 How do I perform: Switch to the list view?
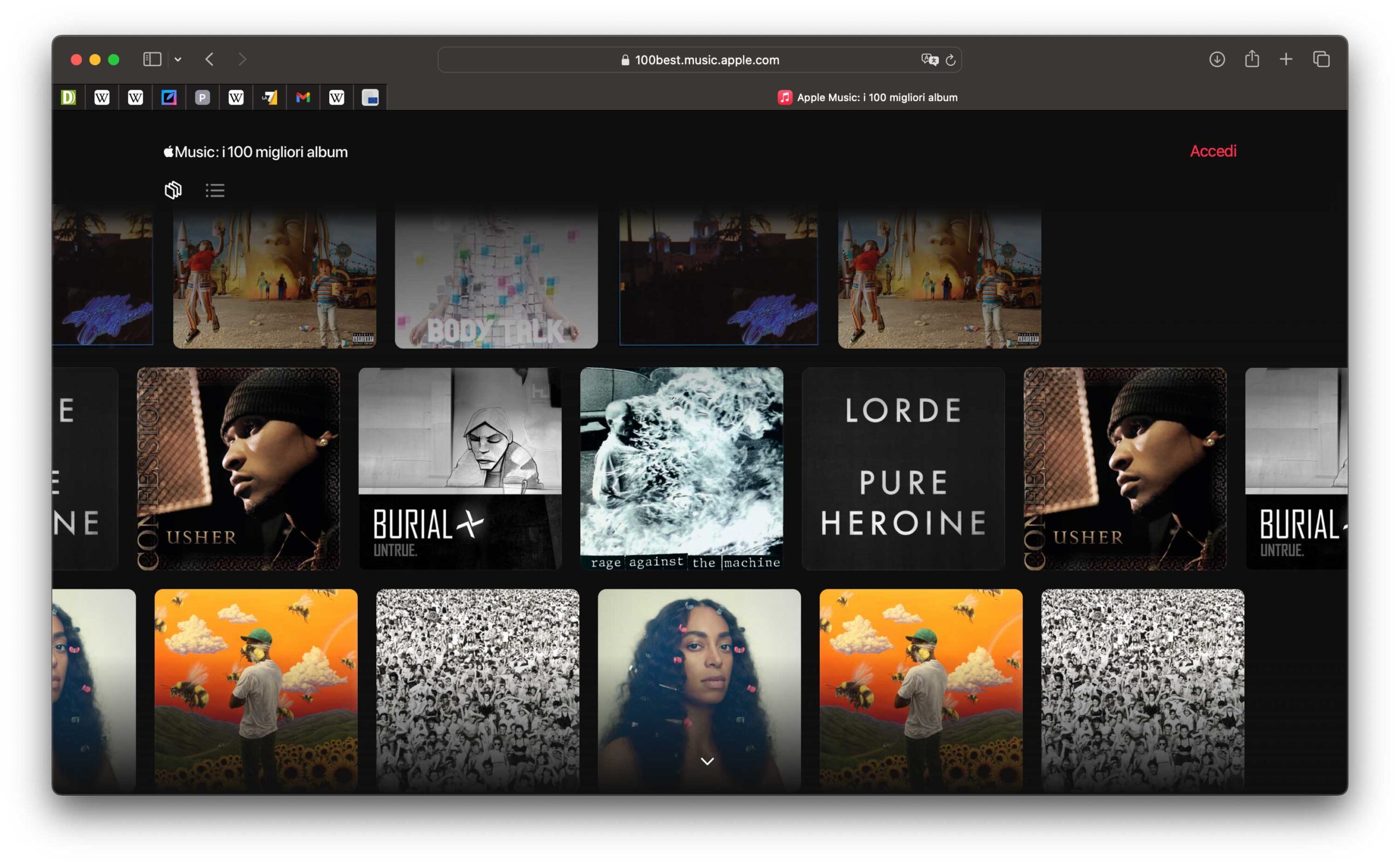[215, 190]
